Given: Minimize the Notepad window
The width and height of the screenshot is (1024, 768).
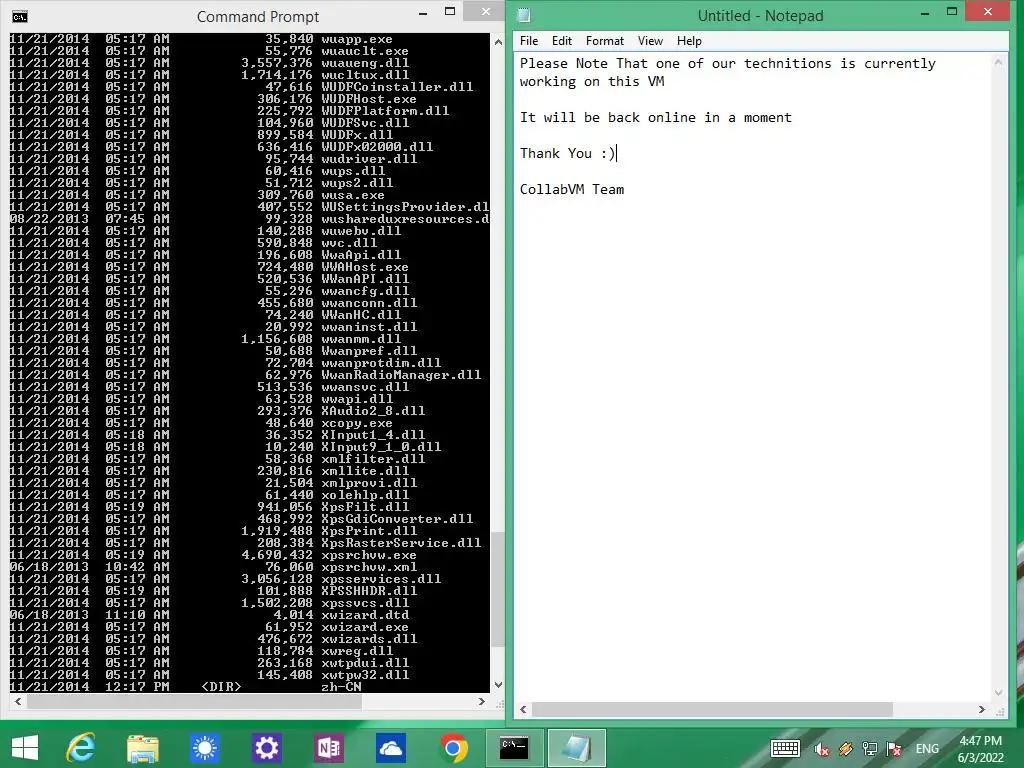Looking at the screenshot, I should 925,12.
